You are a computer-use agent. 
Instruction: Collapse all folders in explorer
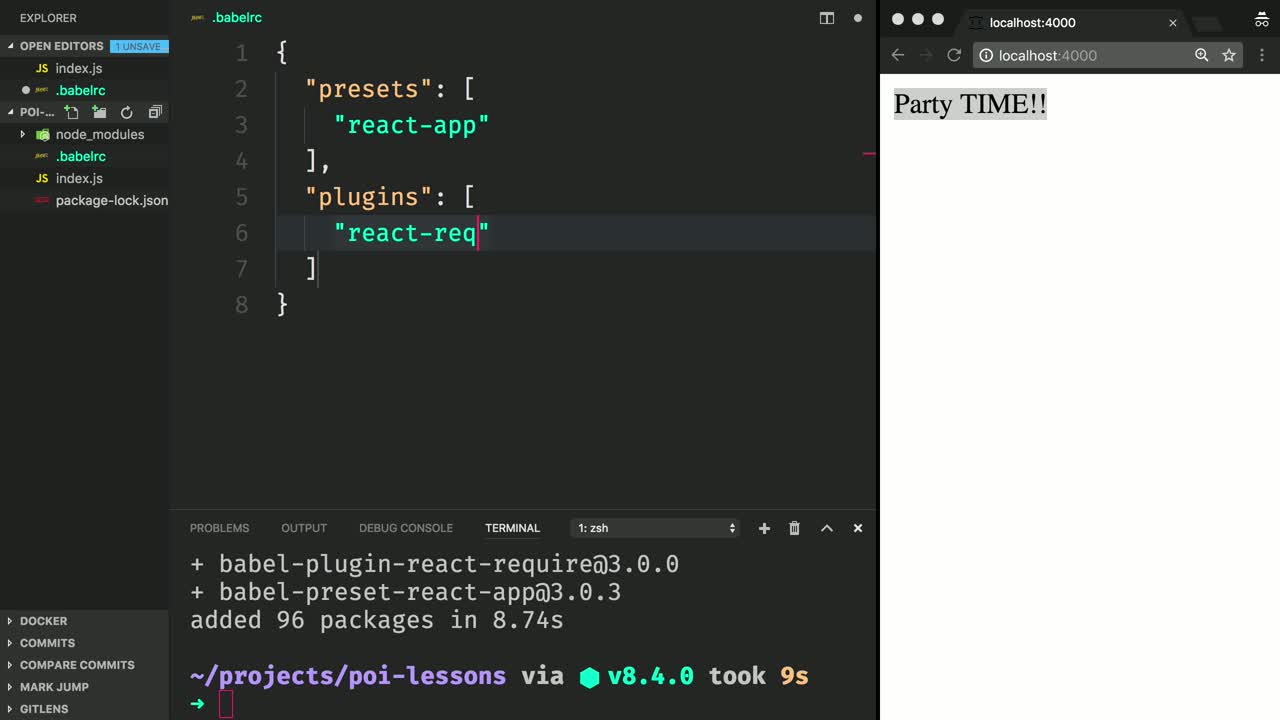(154, 112)
